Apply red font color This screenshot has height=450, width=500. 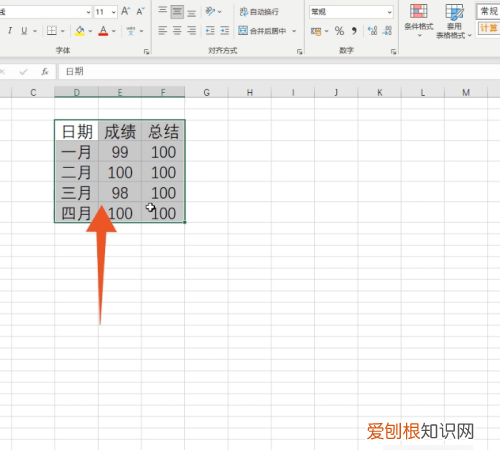click(103, 31)
